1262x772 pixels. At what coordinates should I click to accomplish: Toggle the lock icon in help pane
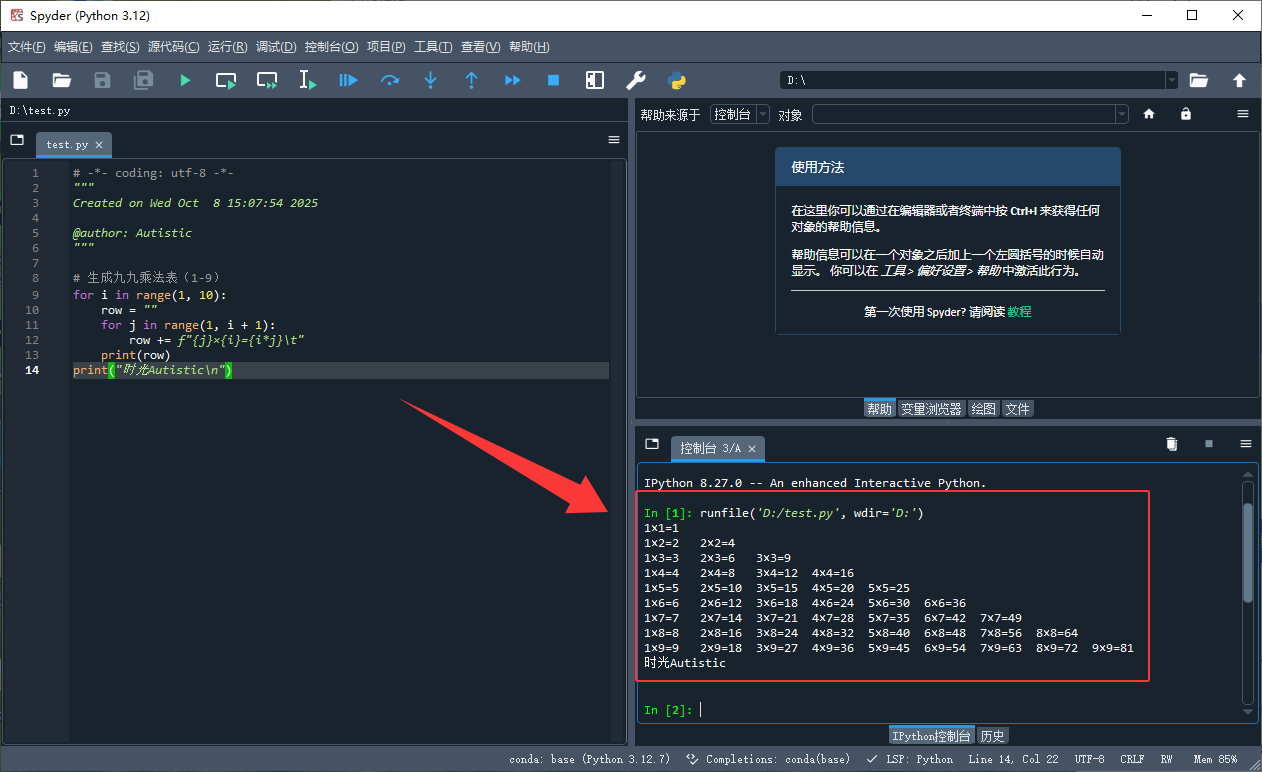click(1185, 113)
